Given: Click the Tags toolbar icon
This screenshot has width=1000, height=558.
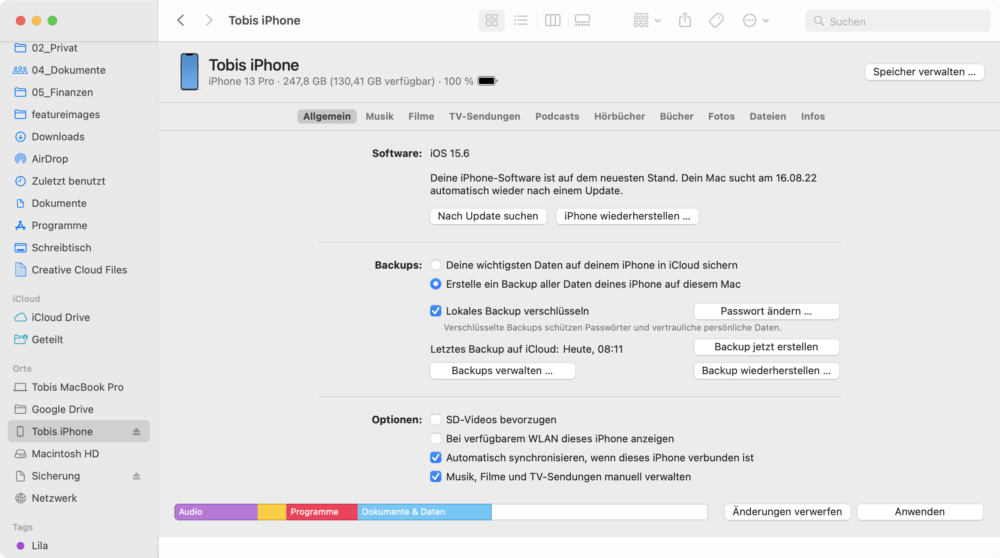Looking at the screenshot, I should point(716,20).
